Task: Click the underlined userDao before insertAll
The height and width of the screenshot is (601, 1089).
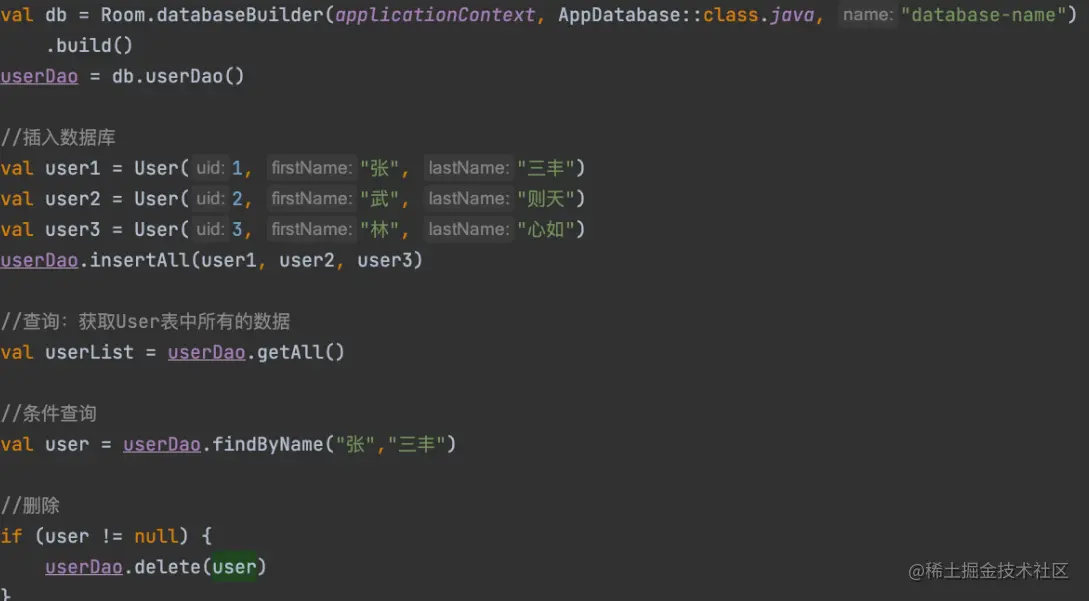Action: click(39, 260)
